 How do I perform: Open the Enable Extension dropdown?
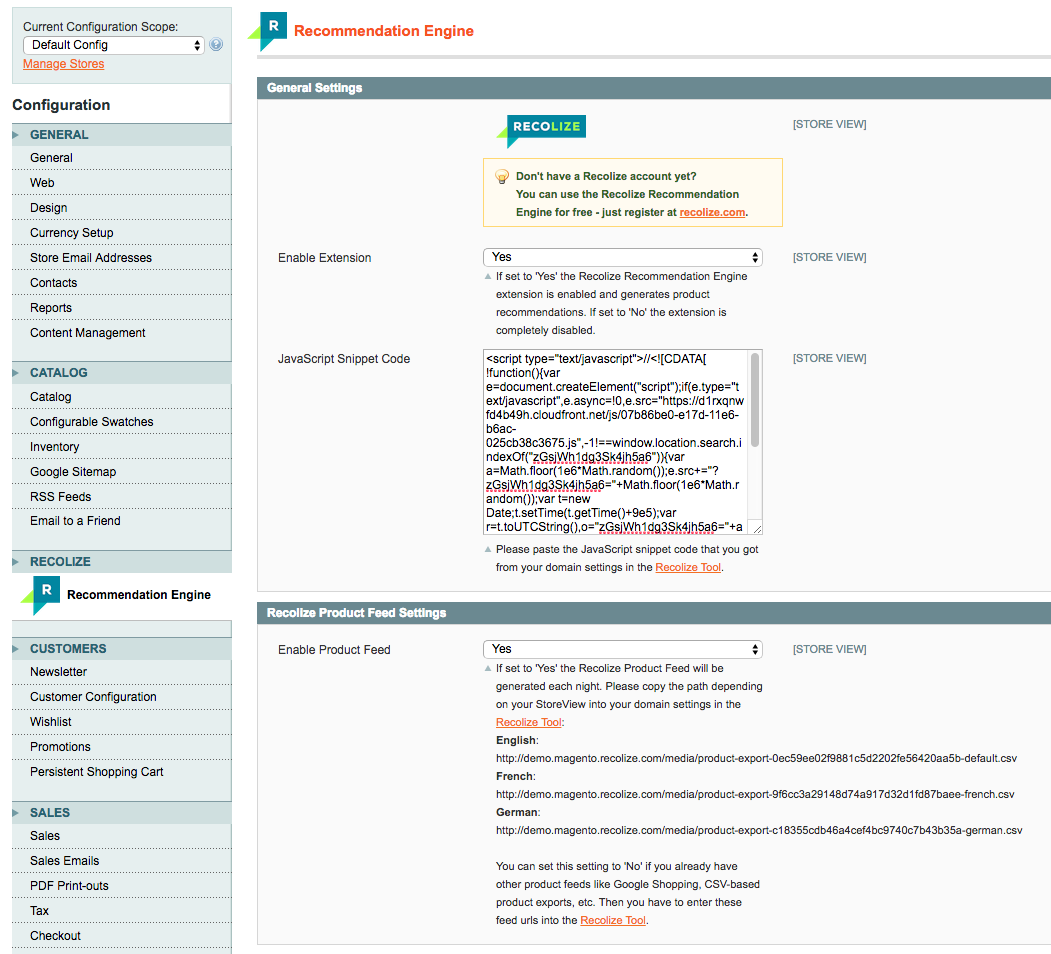[622, 257]
